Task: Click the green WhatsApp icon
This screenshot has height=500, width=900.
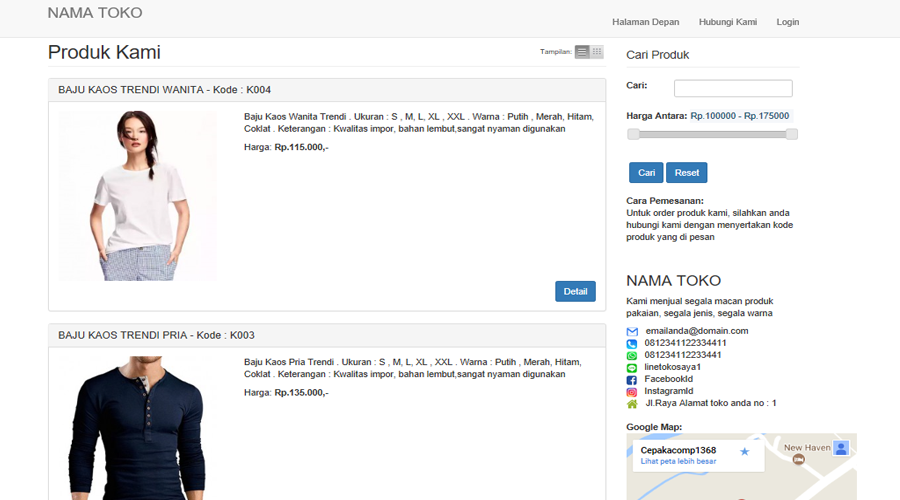Action: tap(632, 355)
